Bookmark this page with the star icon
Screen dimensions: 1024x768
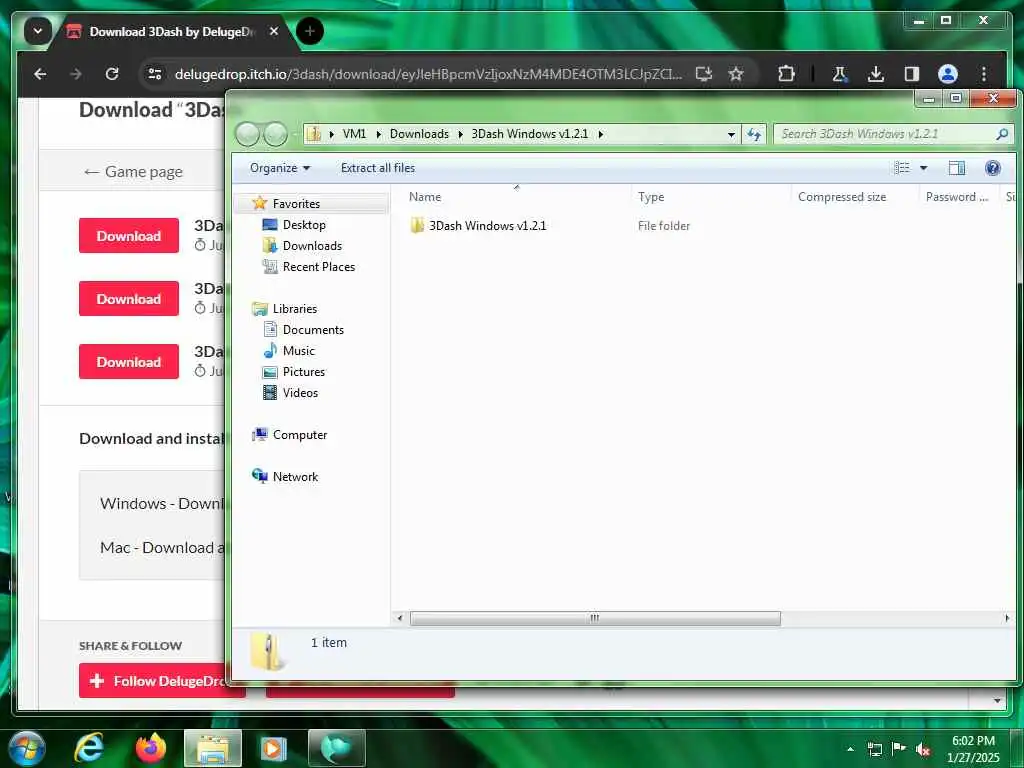coord(736,74)
